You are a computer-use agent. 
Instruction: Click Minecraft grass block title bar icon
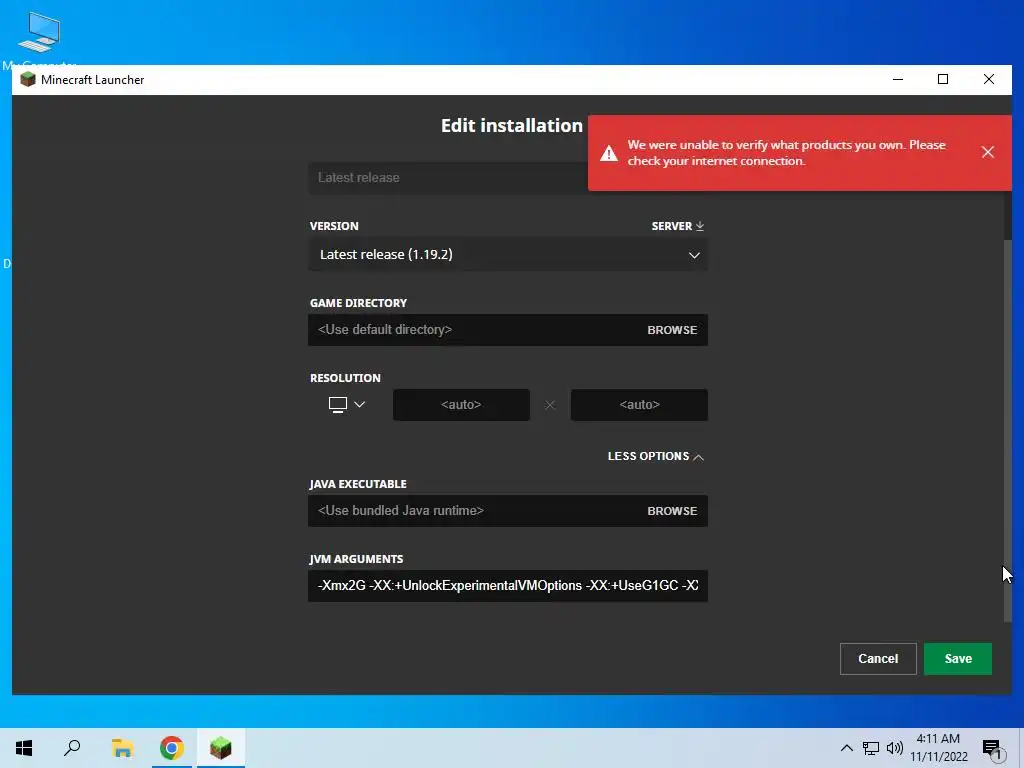27,80
